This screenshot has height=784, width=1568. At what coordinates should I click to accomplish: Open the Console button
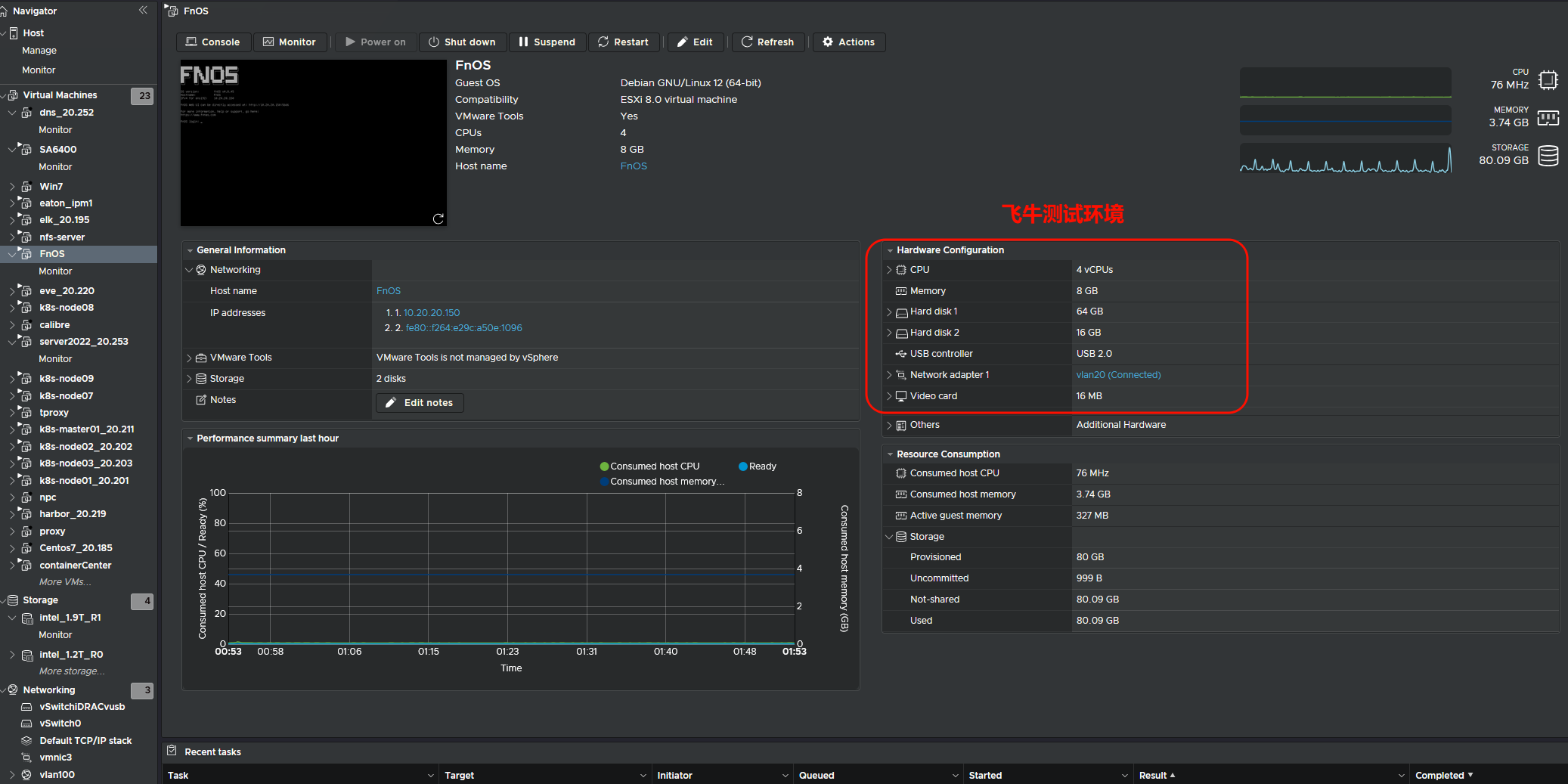(213, 42)
